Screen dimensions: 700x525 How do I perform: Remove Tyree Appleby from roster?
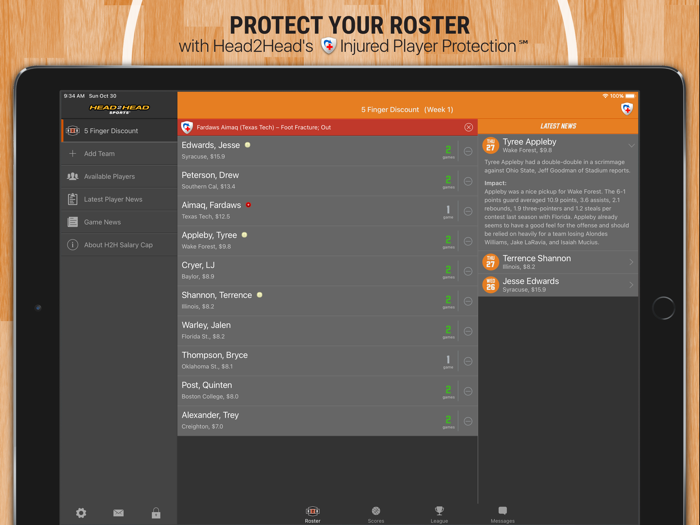(x=468, y=241)
